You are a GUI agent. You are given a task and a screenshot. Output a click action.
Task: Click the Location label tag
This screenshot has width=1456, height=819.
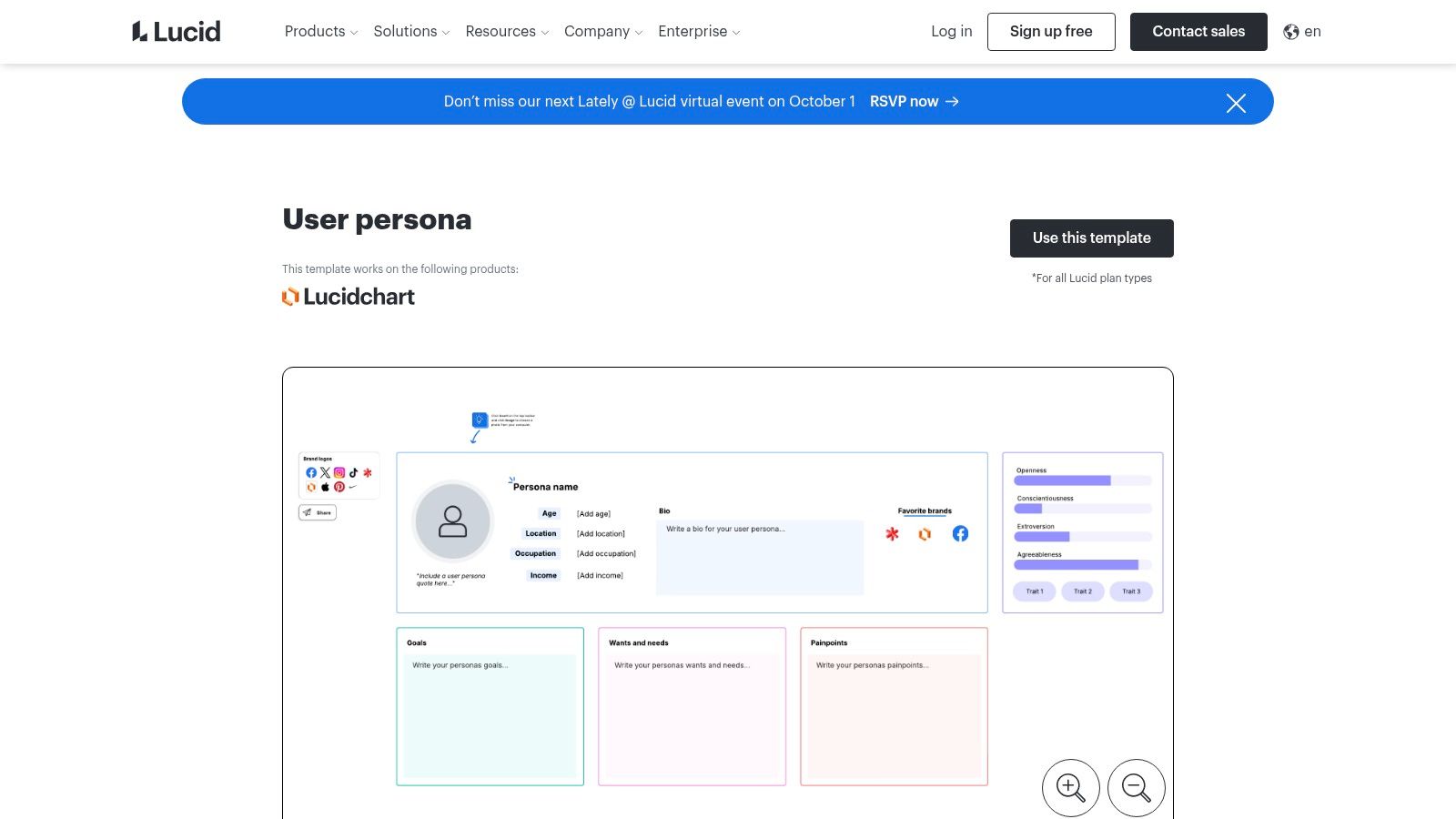point(541,534)
